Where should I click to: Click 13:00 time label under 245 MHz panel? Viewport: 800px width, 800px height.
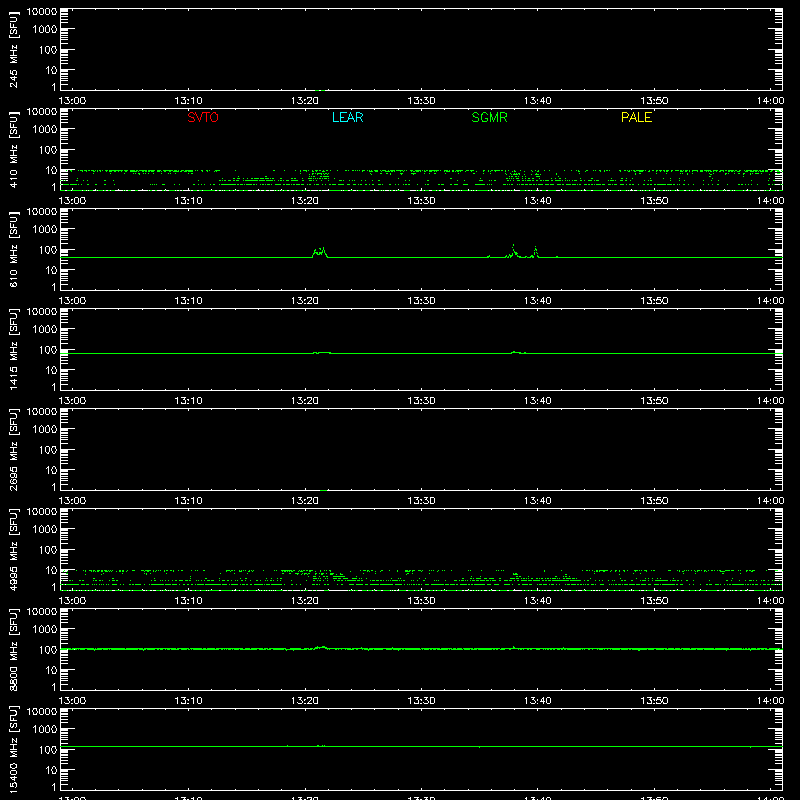[72, 101]
